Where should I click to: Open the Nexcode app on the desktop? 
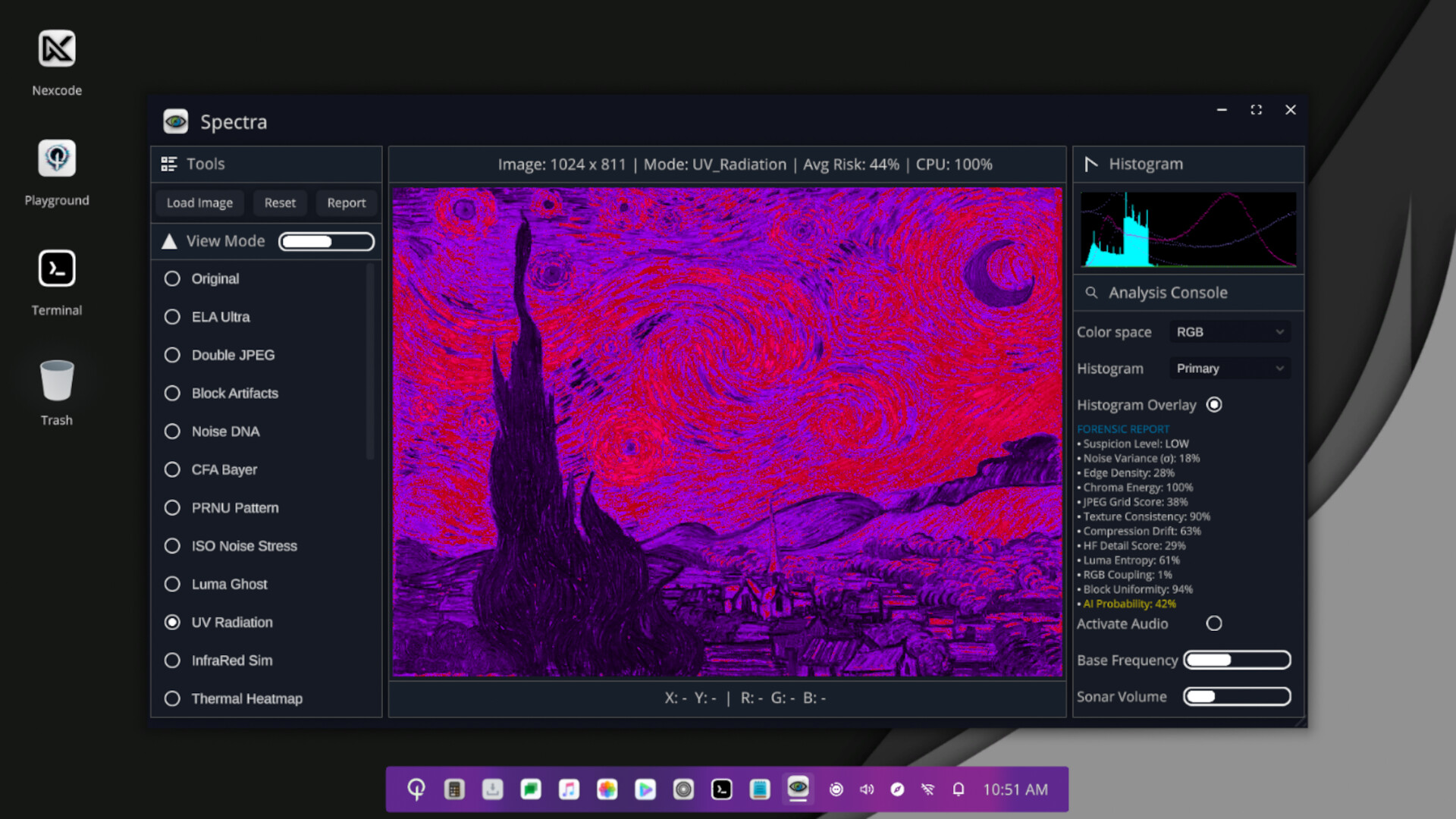pos(56,47)
